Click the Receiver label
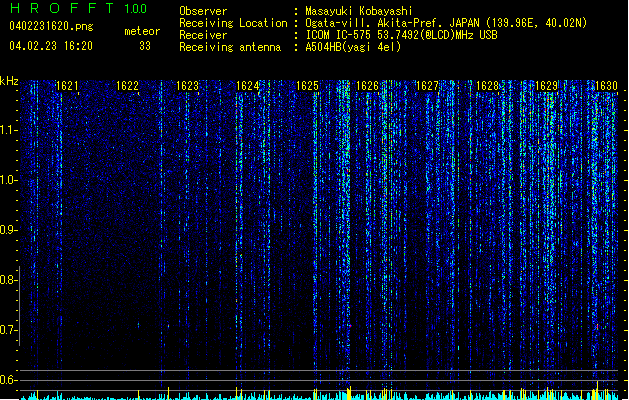Viewport: 629px width, 400px height. pos(203,35)
